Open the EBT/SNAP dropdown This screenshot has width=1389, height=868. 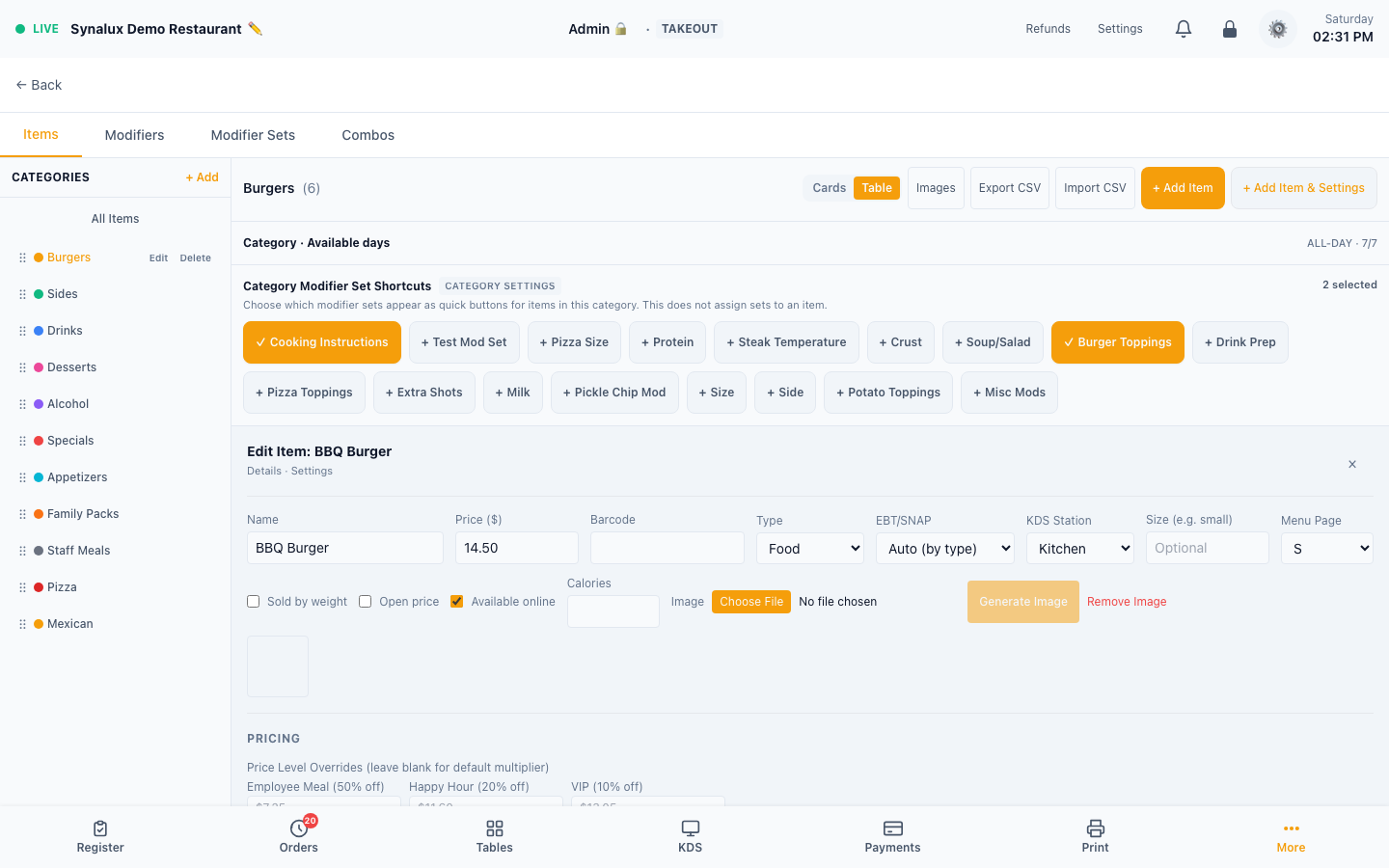(x=945, y=548)
